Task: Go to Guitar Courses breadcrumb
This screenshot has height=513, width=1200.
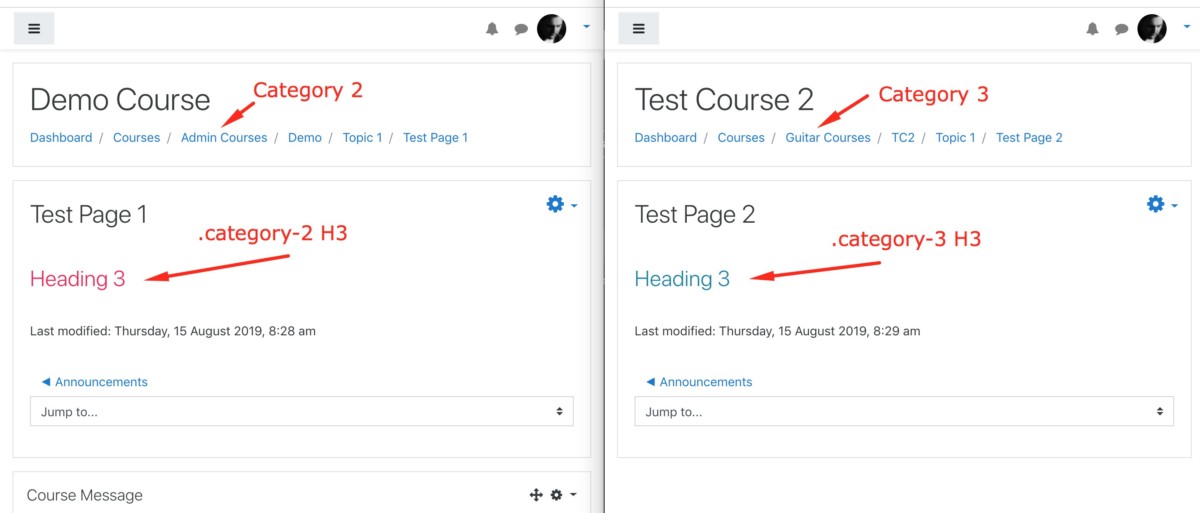Action: (828, 138)
